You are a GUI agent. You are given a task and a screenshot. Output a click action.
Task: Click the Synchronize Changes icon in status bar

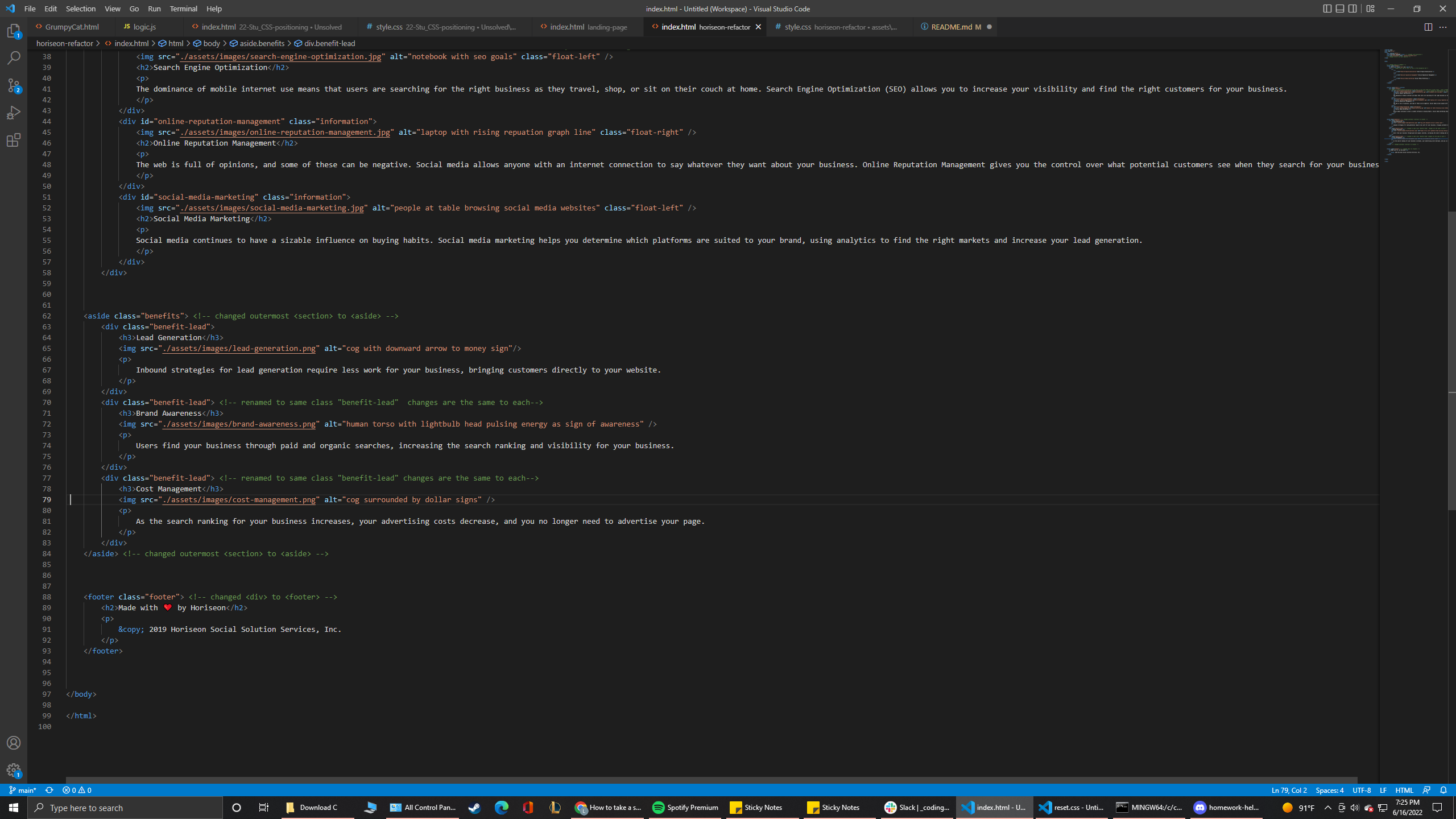coord(49,790)
